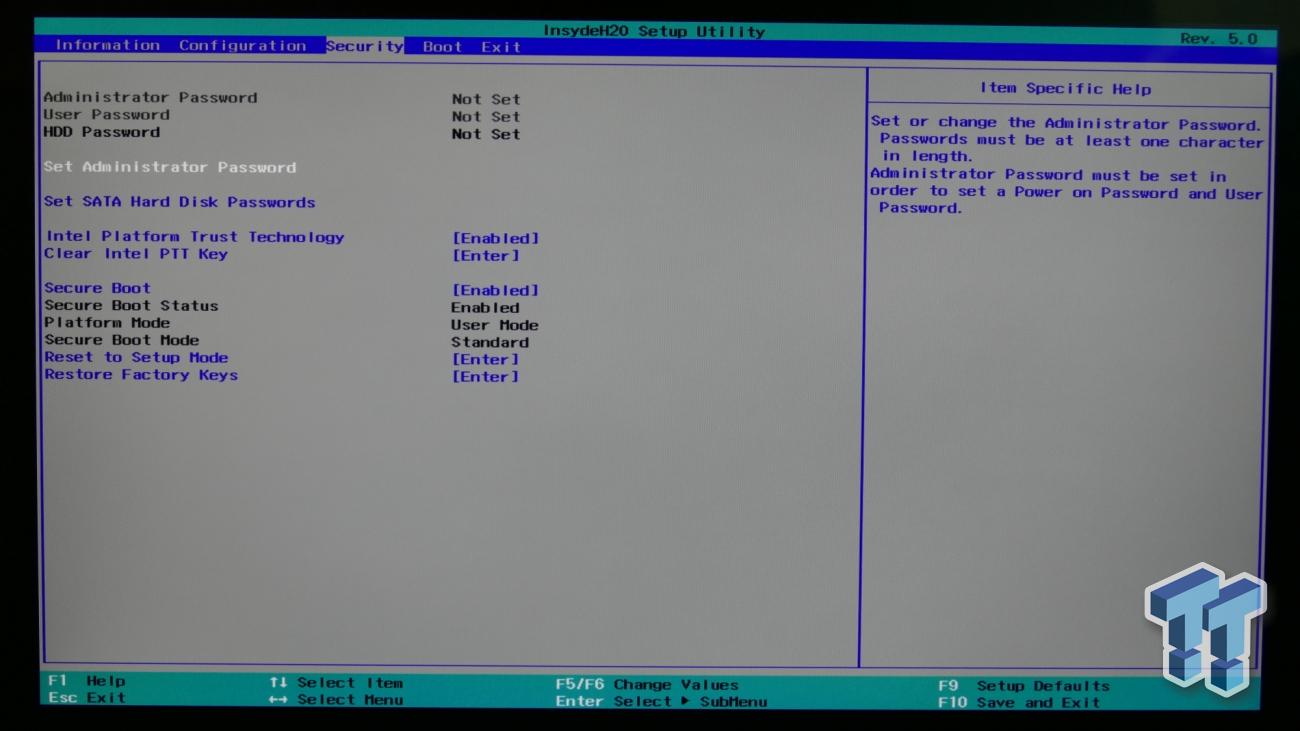Screen dimensions: 1300x731
Task: Select Clear Intel PTT Key item
Action: pyautogui.click(x=136, y=254)
